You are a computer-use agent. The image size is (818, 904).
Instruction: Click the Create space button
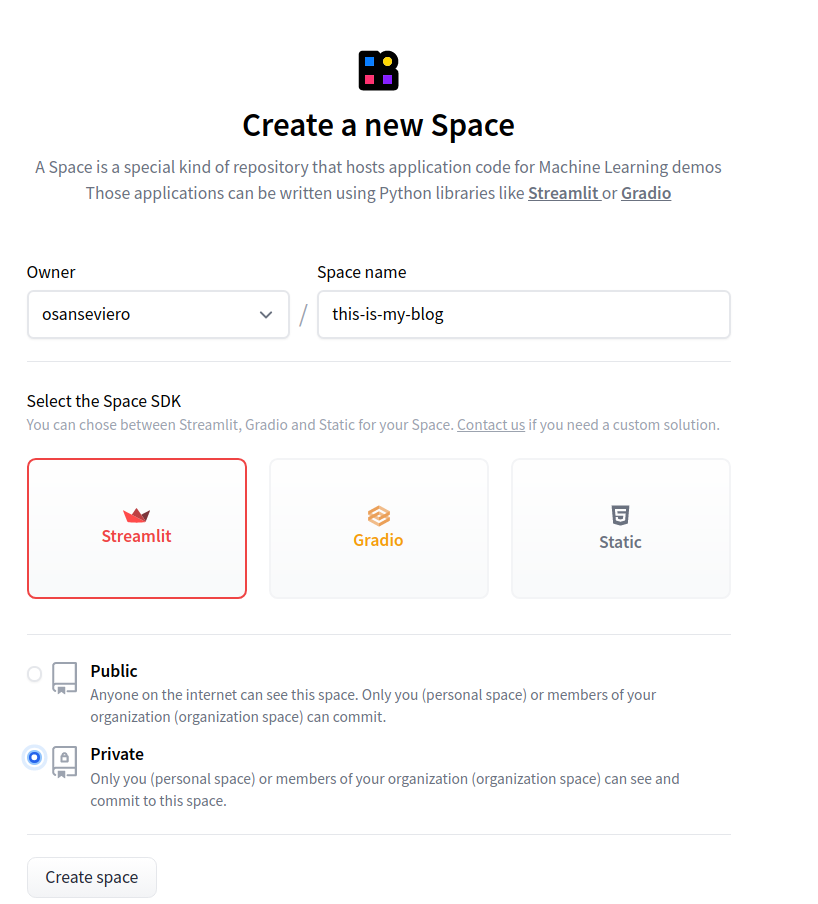92,877
